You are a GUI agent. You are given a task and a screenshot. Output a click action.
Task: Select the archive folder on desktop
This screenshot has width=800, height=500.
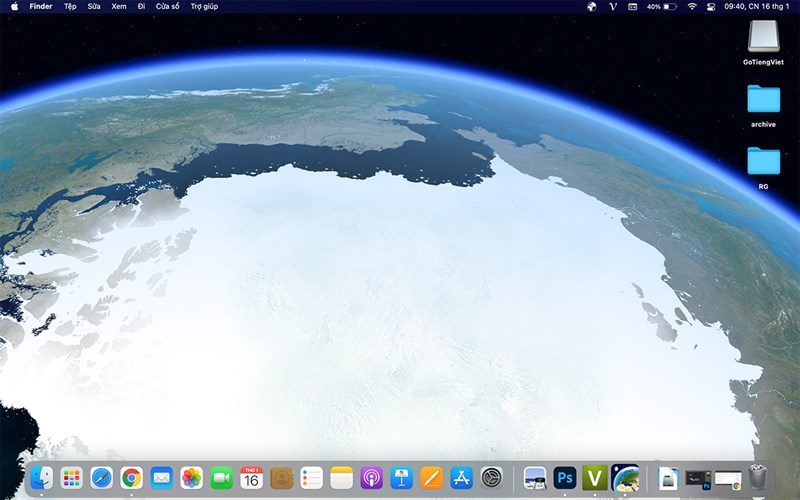tap(763, 106)
